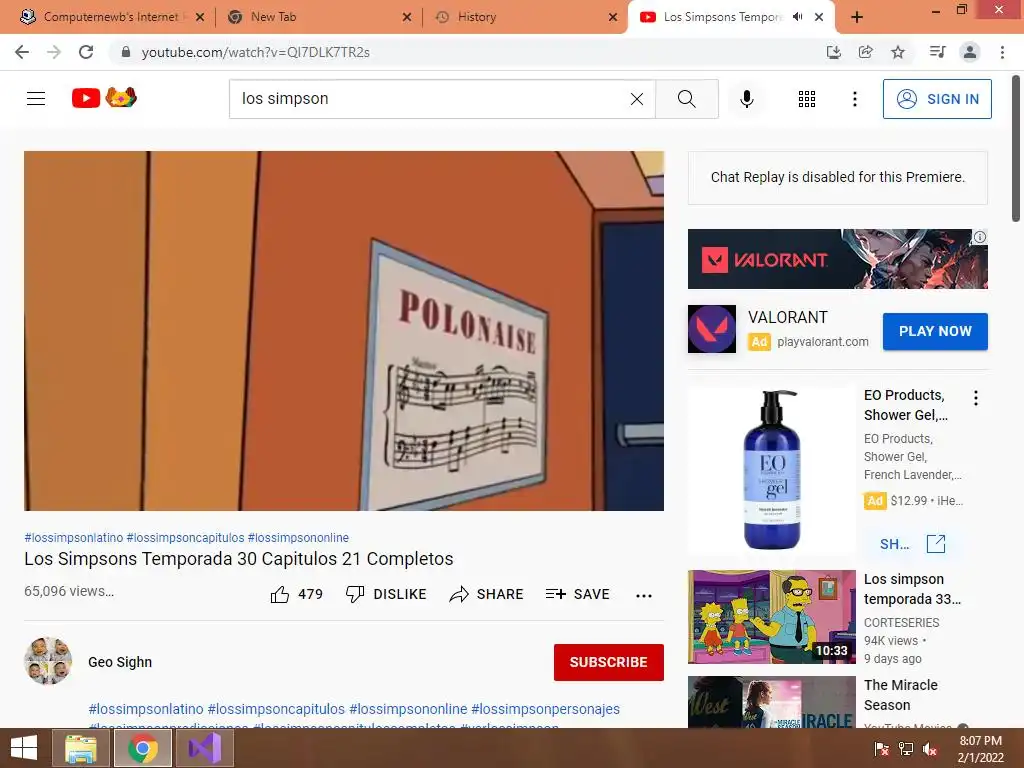Open the ad info icon on Valorant banner

point(980,237)
